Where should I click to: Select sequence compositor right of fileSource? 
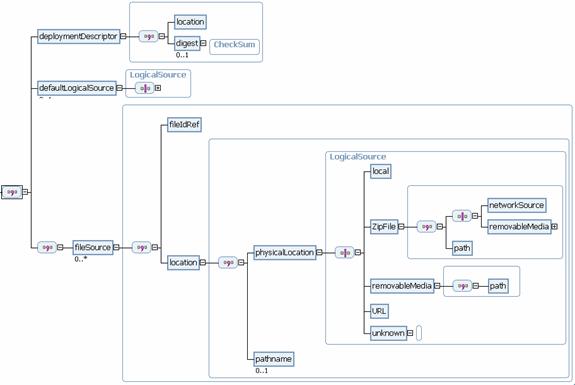coord(142,248)
